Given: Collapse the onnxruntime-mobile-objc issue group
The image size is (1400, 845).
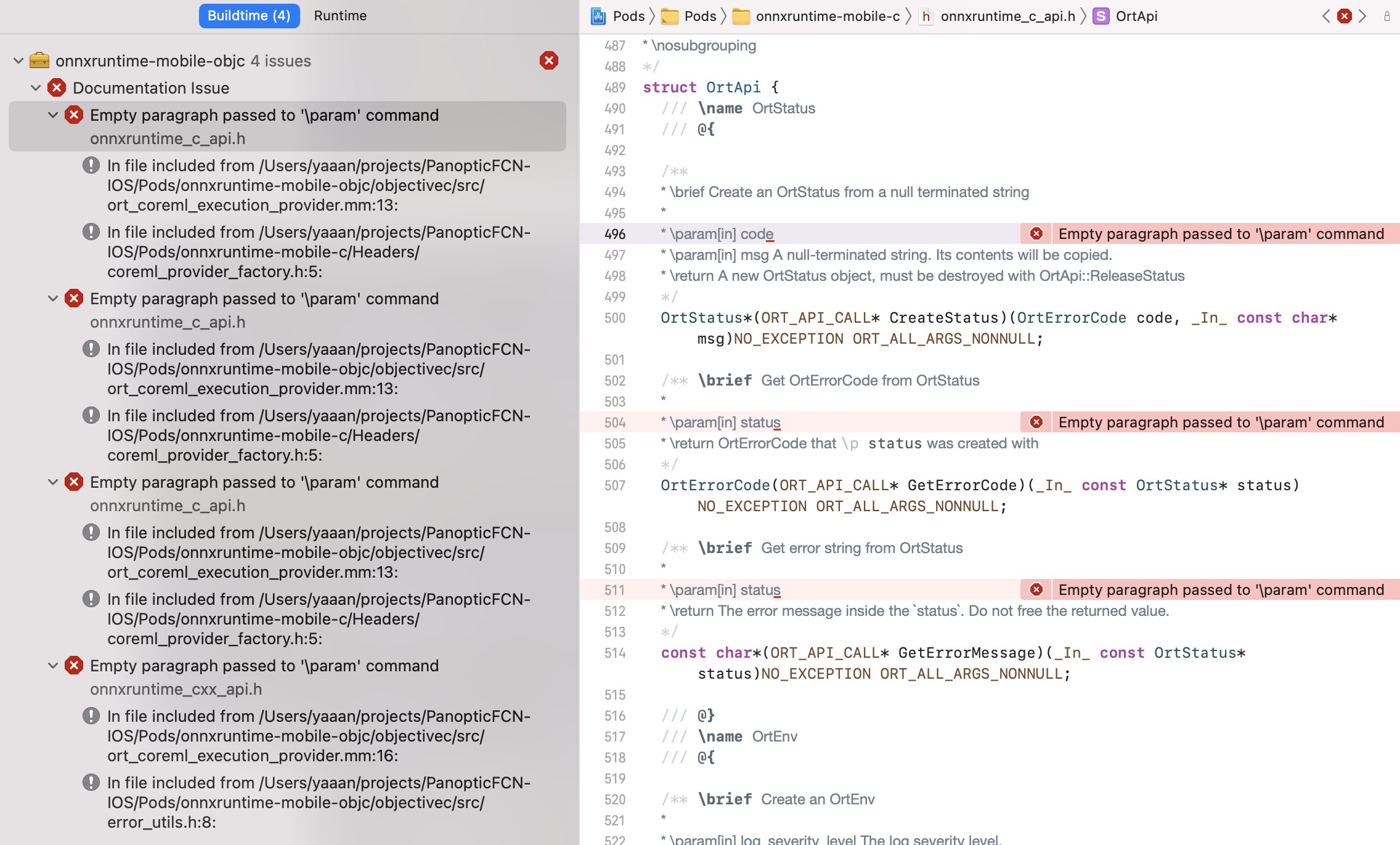Looking at the screenshot, I should (17, 60).
